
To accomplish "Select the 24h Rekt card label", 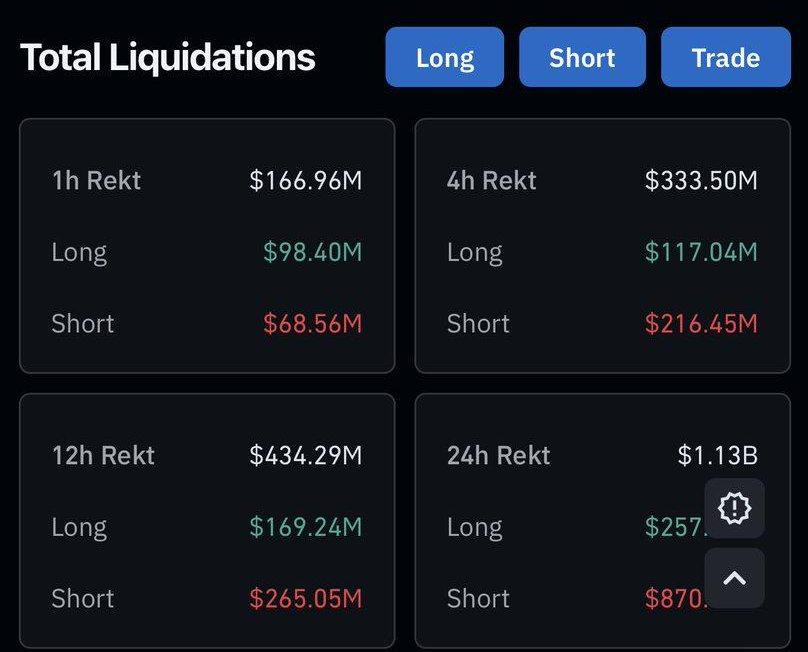I will 498,455.
